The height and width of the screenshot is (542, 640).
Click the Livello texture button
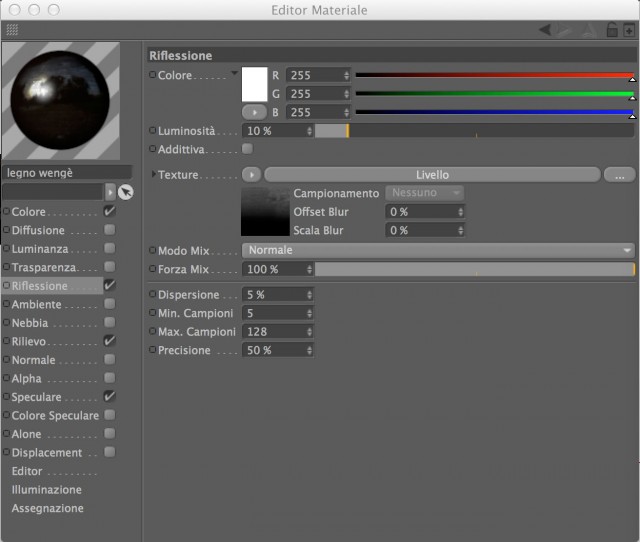pyautogui.click(x=432, y=175)
